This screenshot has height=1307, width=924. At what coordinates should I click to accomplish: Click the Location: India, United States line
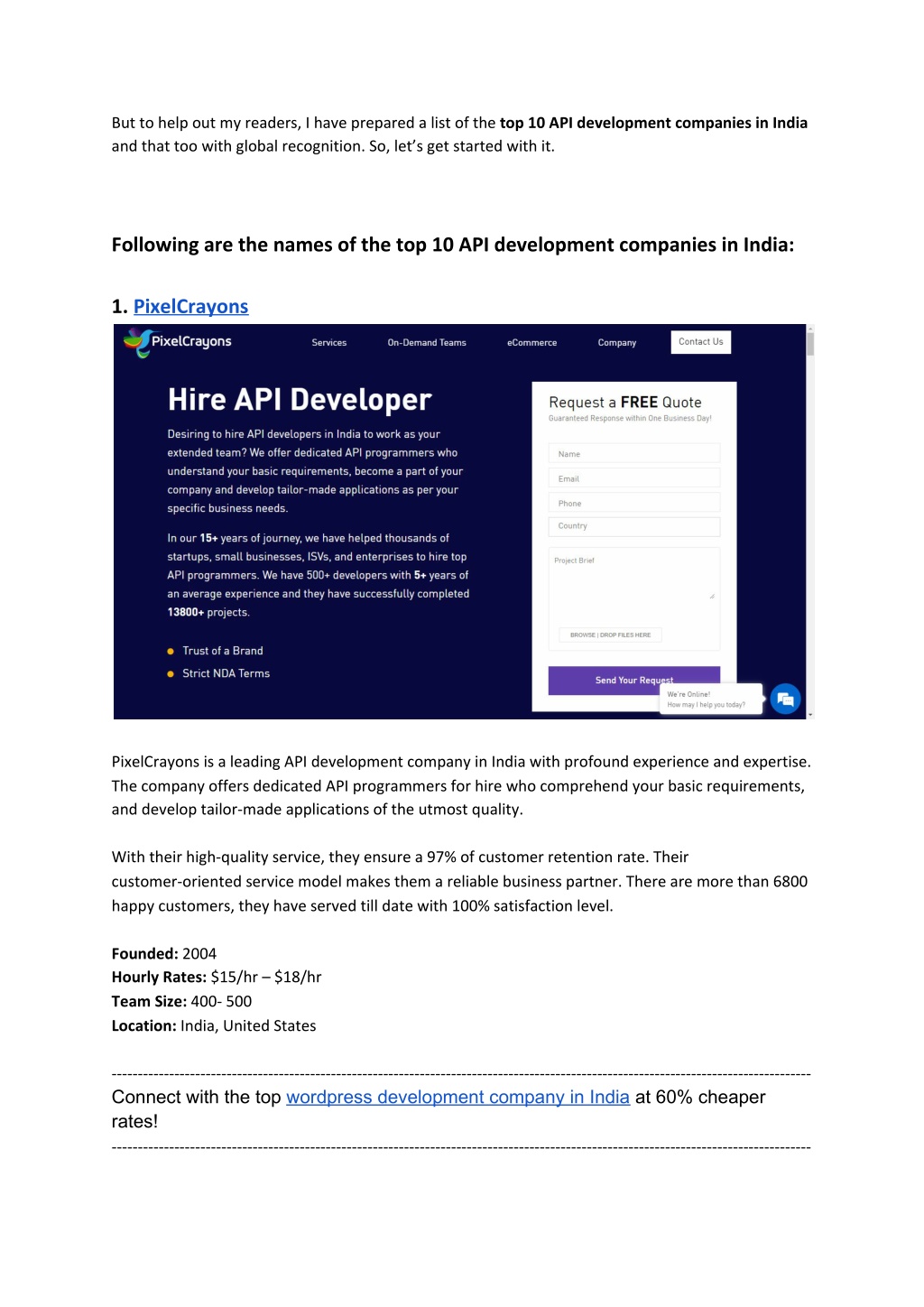click(x=214, y=1026)
